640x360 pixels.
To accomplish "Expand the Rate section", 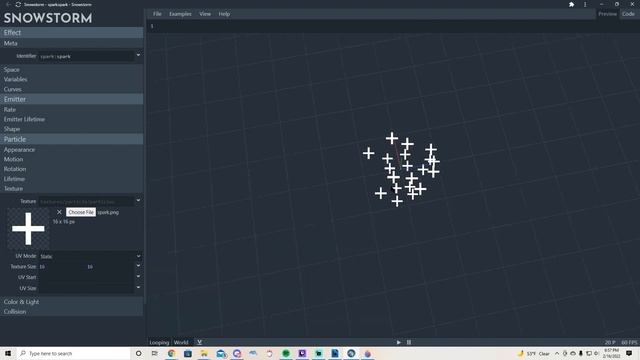I will pyautogui.click(x=71, y=110).
